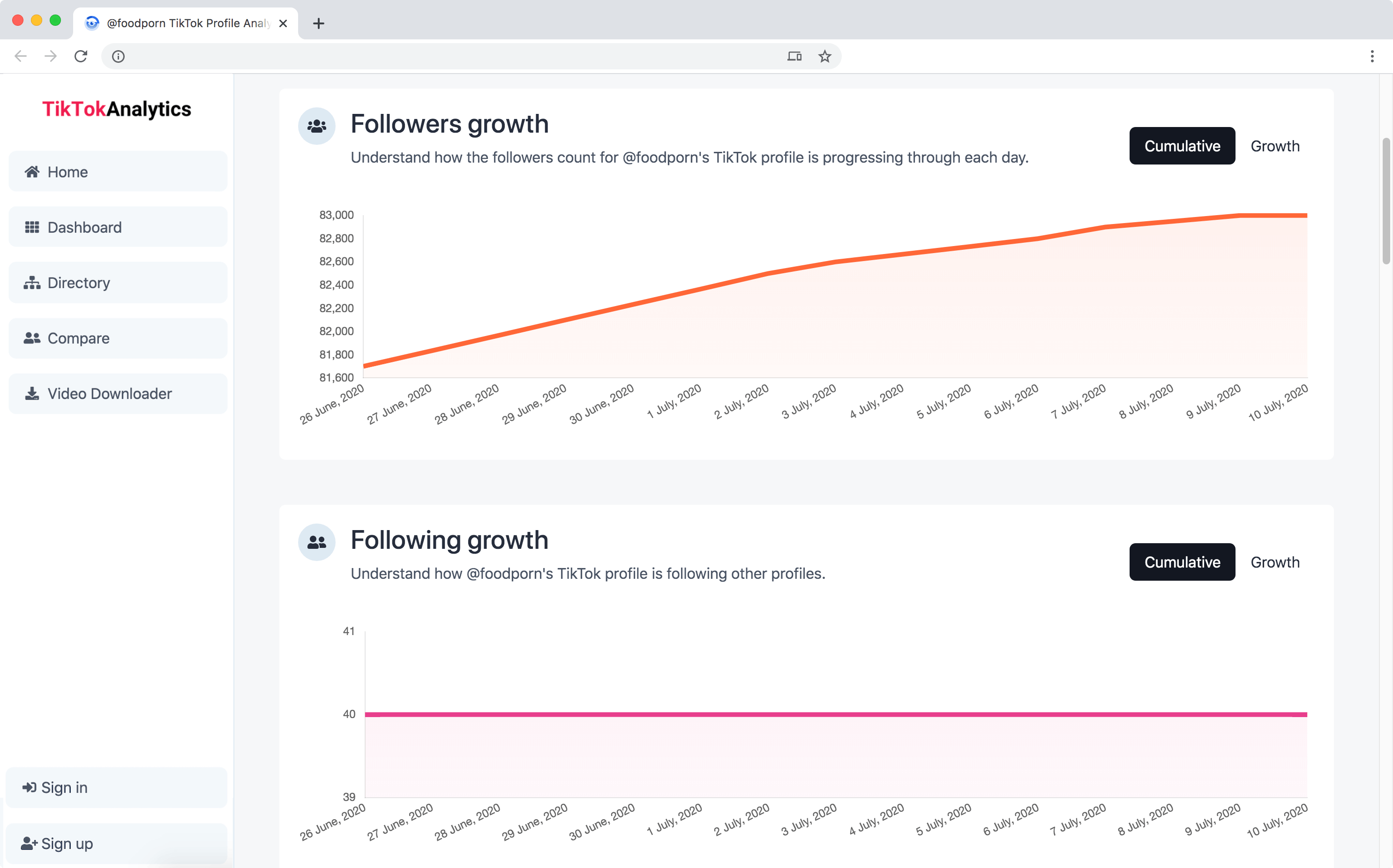Click the site info icon in address bar
Image resolution: width=1393 pixels, height=868 pixels.
click(x=118, y=56)
